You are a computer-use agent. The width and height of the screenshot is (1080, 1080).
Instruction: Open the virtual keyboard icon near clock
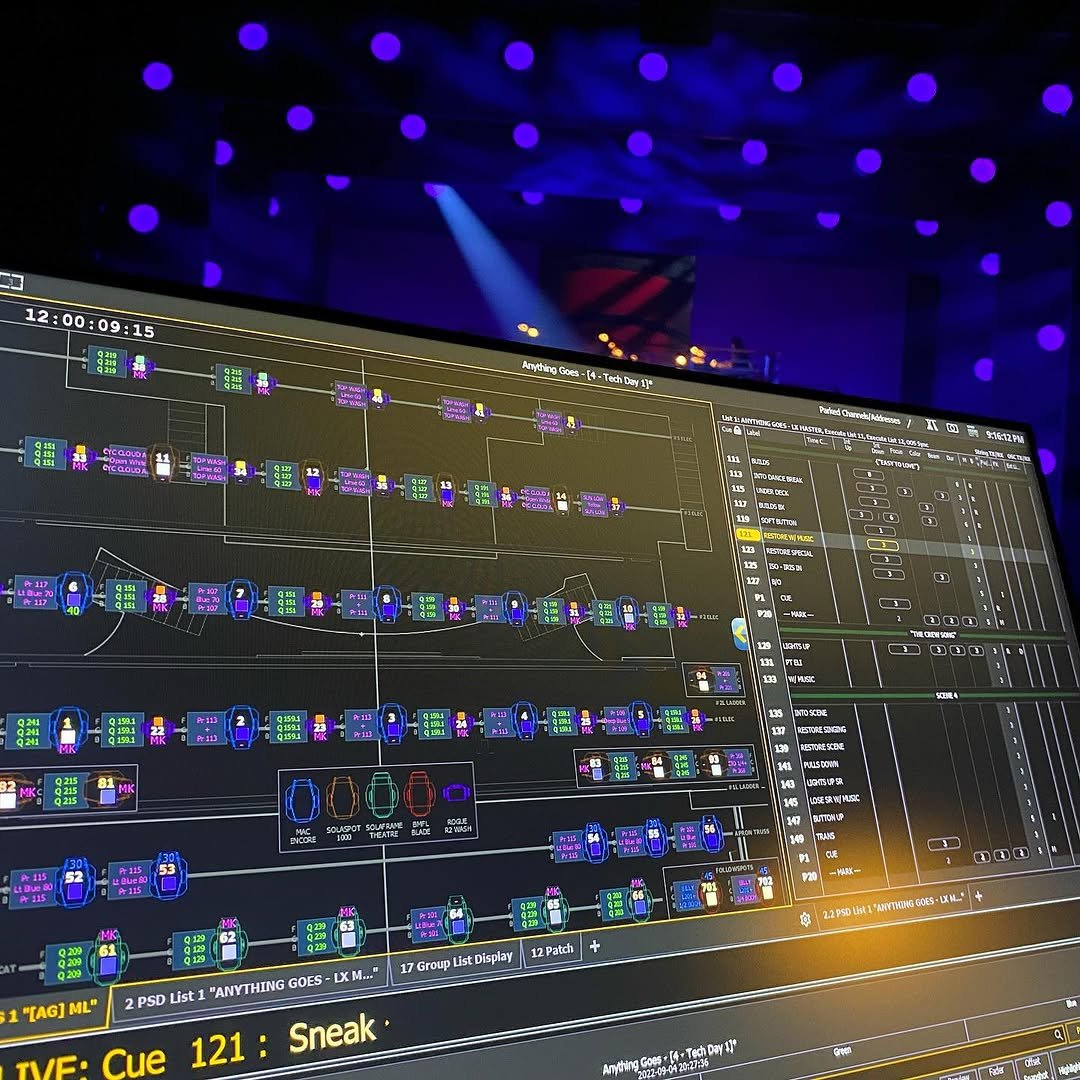973,431
